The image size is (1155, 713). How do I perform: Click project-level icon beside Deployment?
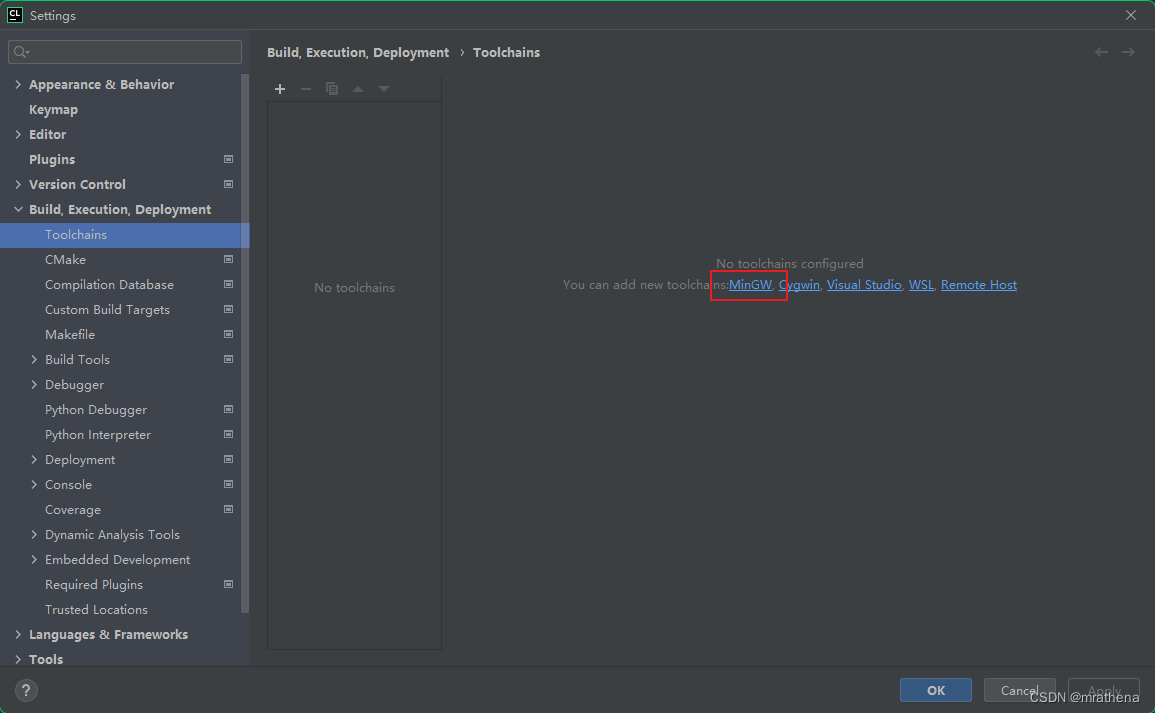tap(228, 460)
